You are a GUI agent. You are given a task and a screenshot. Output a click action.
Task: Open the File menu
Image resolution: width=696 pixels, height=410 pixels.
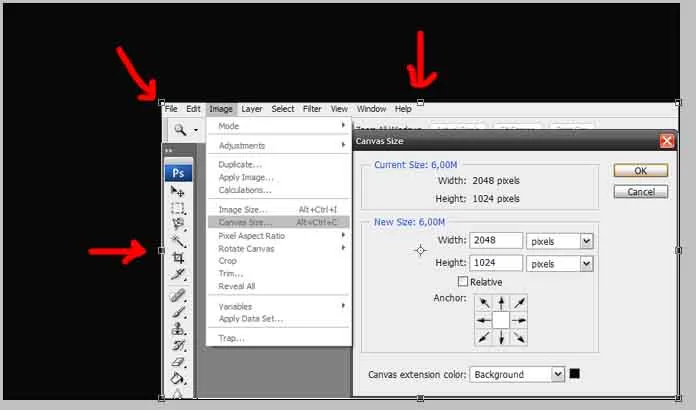pyautogui.click(x=171, y=109)
